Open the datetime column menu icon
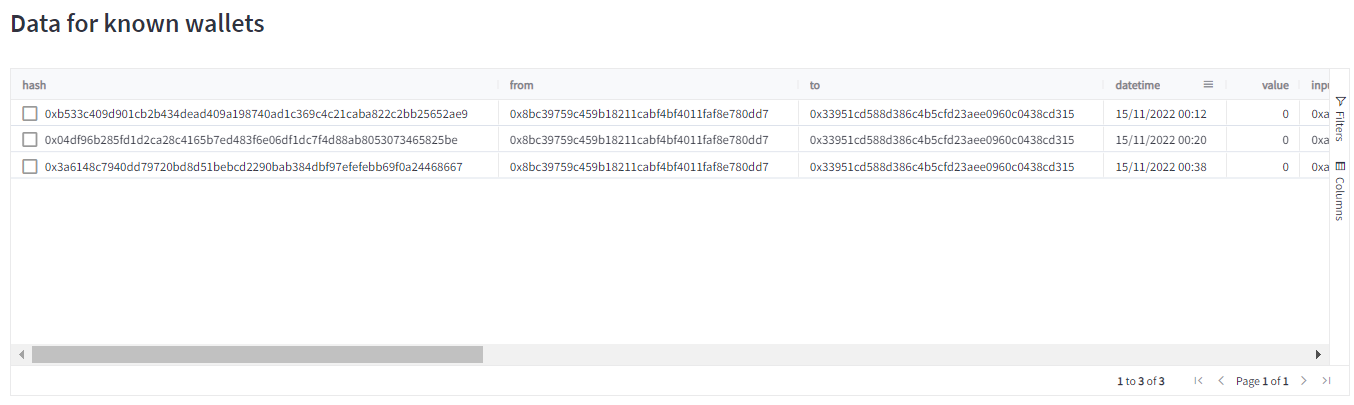This screenshot has height=405, width=1354. [x=1208, y=85]
